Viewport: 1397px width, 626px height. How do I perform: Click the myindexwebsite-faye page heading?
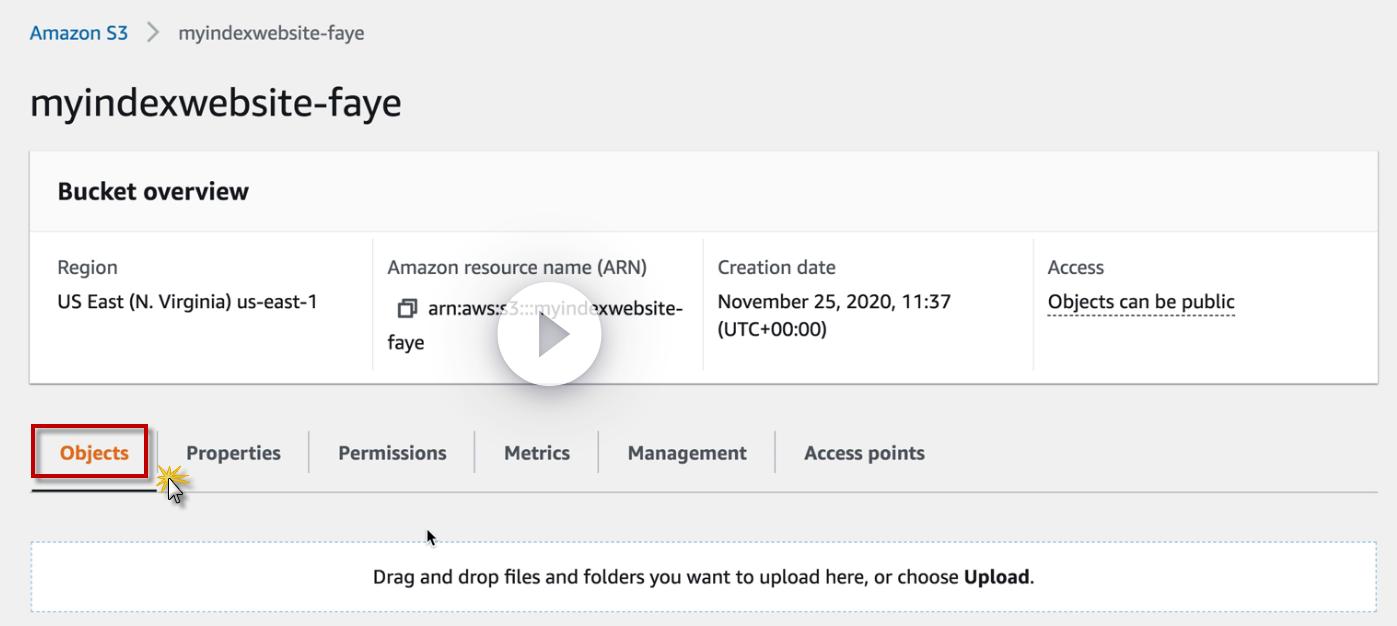[x=216, y=103]
